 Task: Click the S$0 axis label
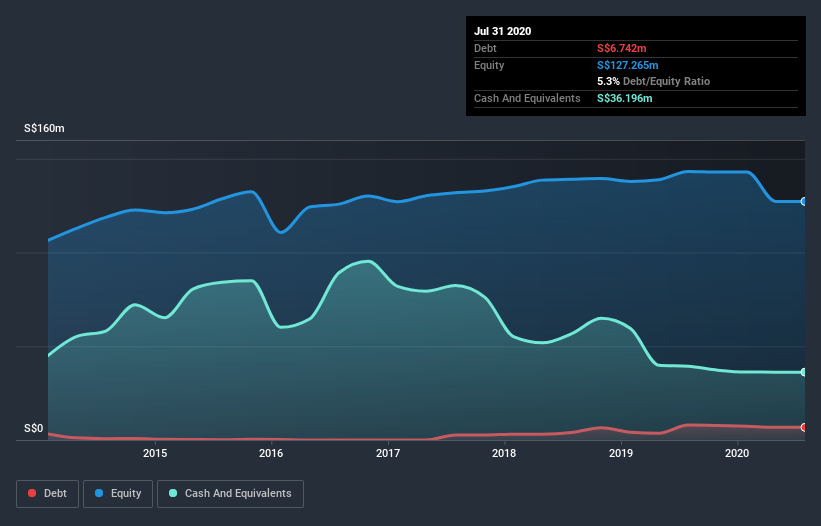34,429
